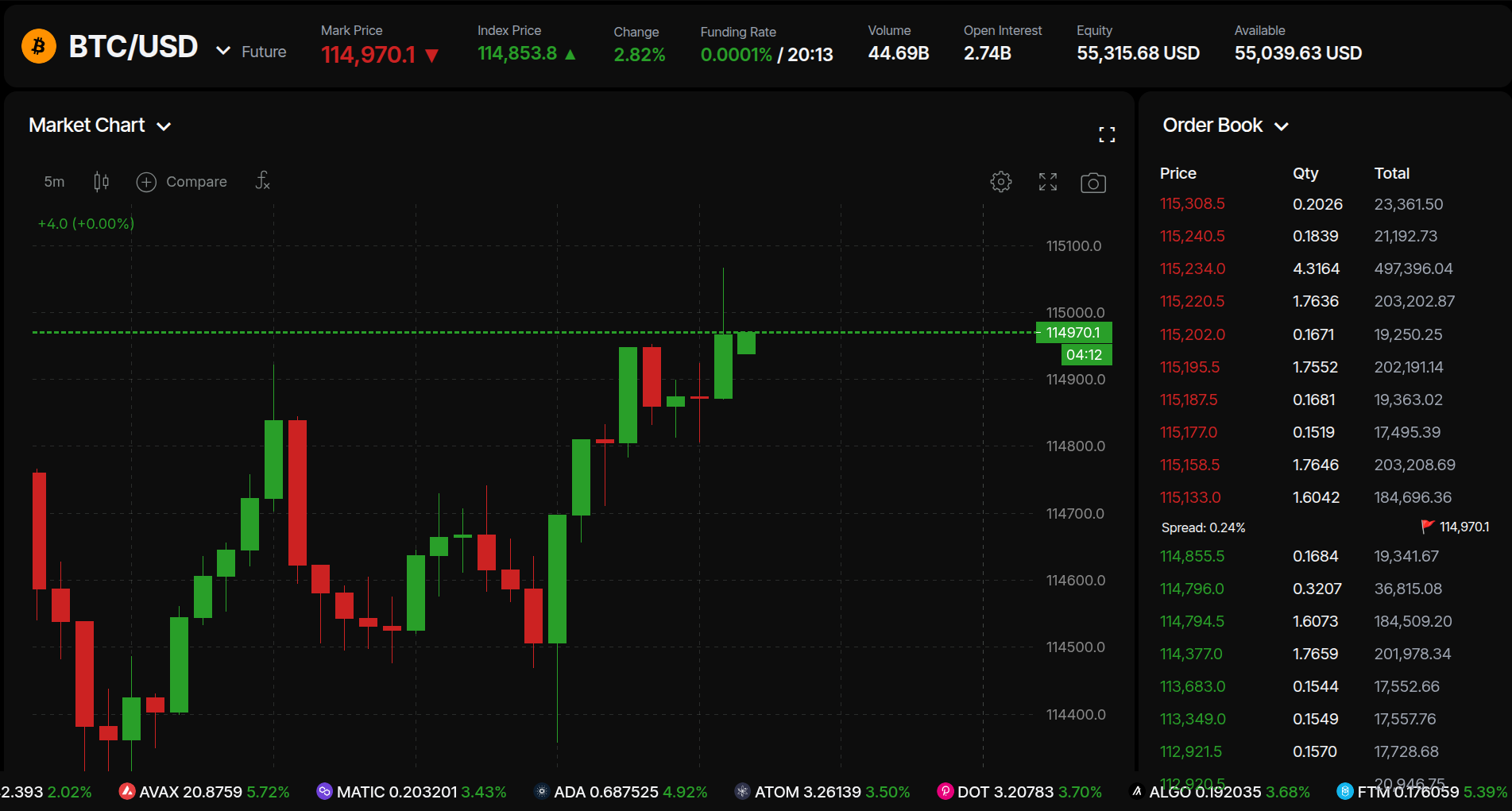
Task: Click the Bitcoin logo next to BTC/USD
Action: coord(37,46)
